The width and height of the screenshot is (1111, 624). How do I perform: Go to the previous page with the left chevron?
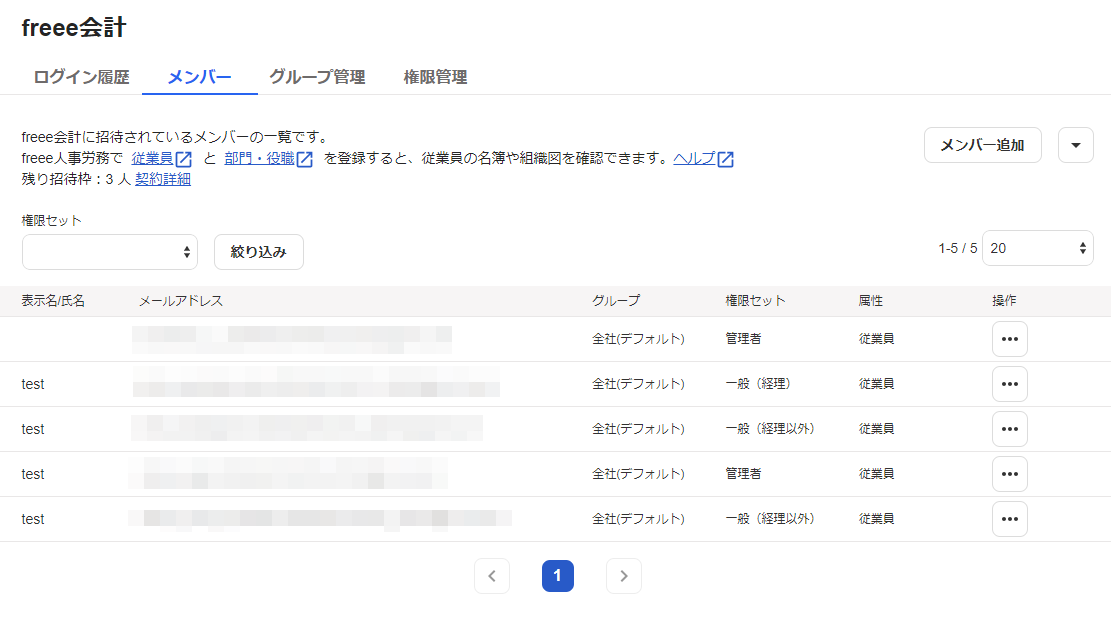tap(492, 576)
